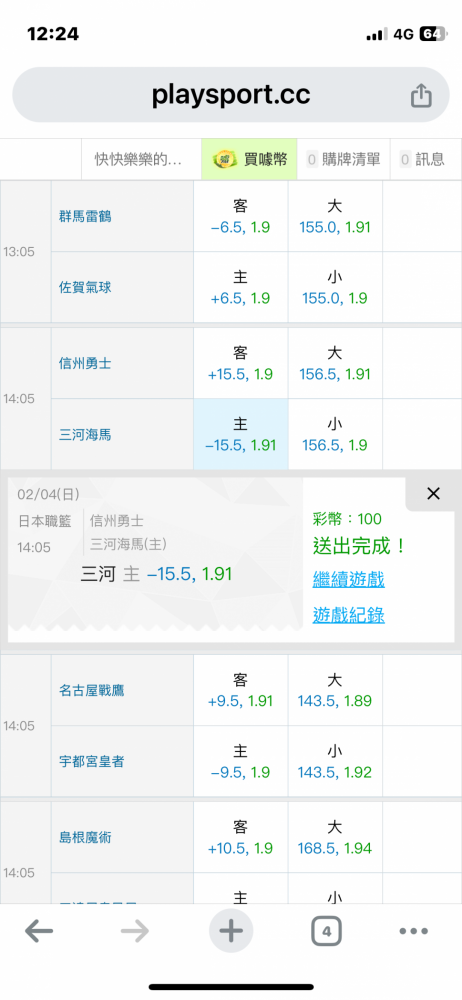Select 客 -6.5 spread for 群馬雷鶴
Image resolution: width=462 pixels, height=1000 pixels.
[x=241, y=216]
